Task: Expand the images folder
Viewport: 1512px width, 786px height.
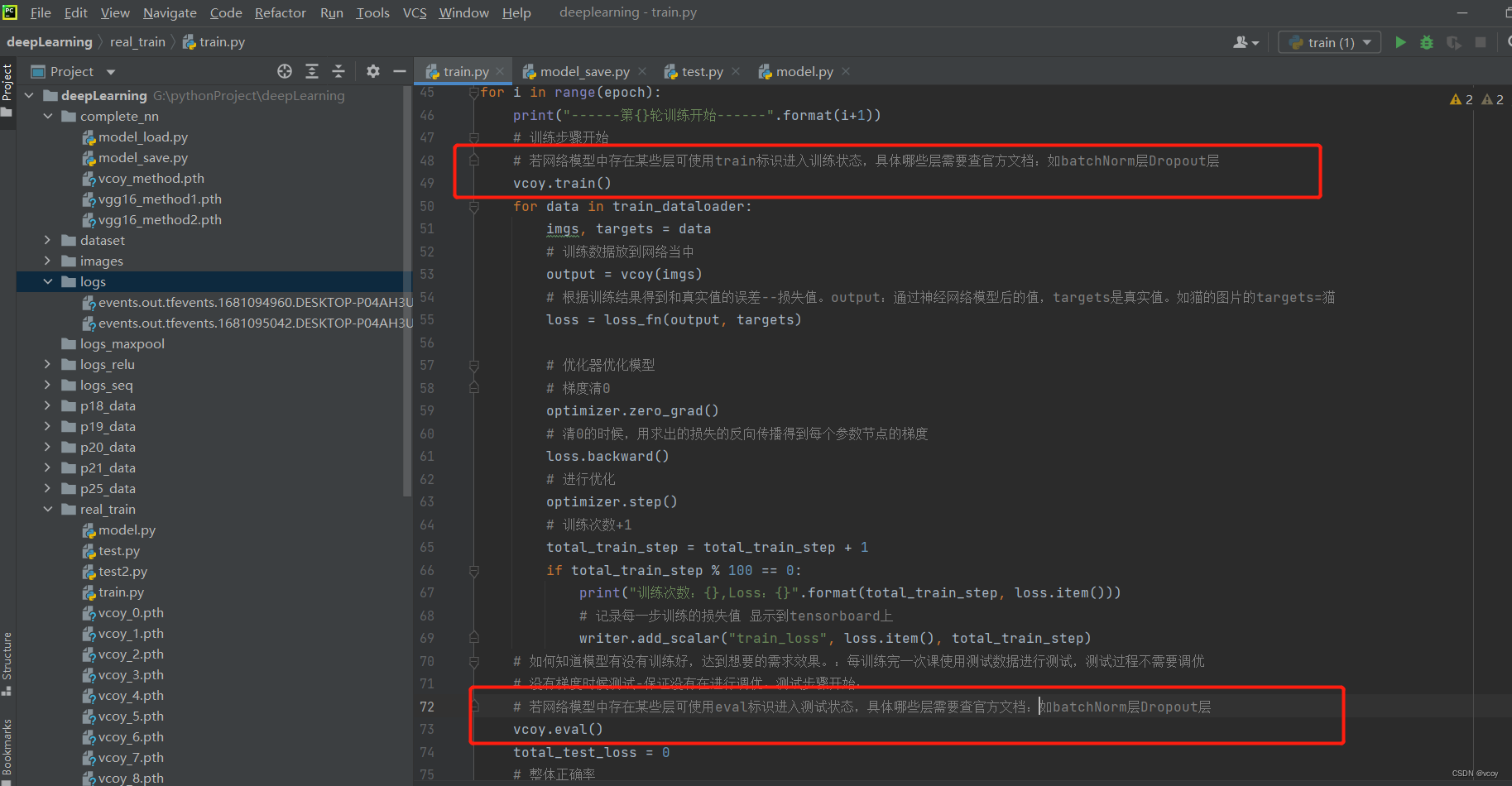Action: pyautogui.click(x=48, y=261)
